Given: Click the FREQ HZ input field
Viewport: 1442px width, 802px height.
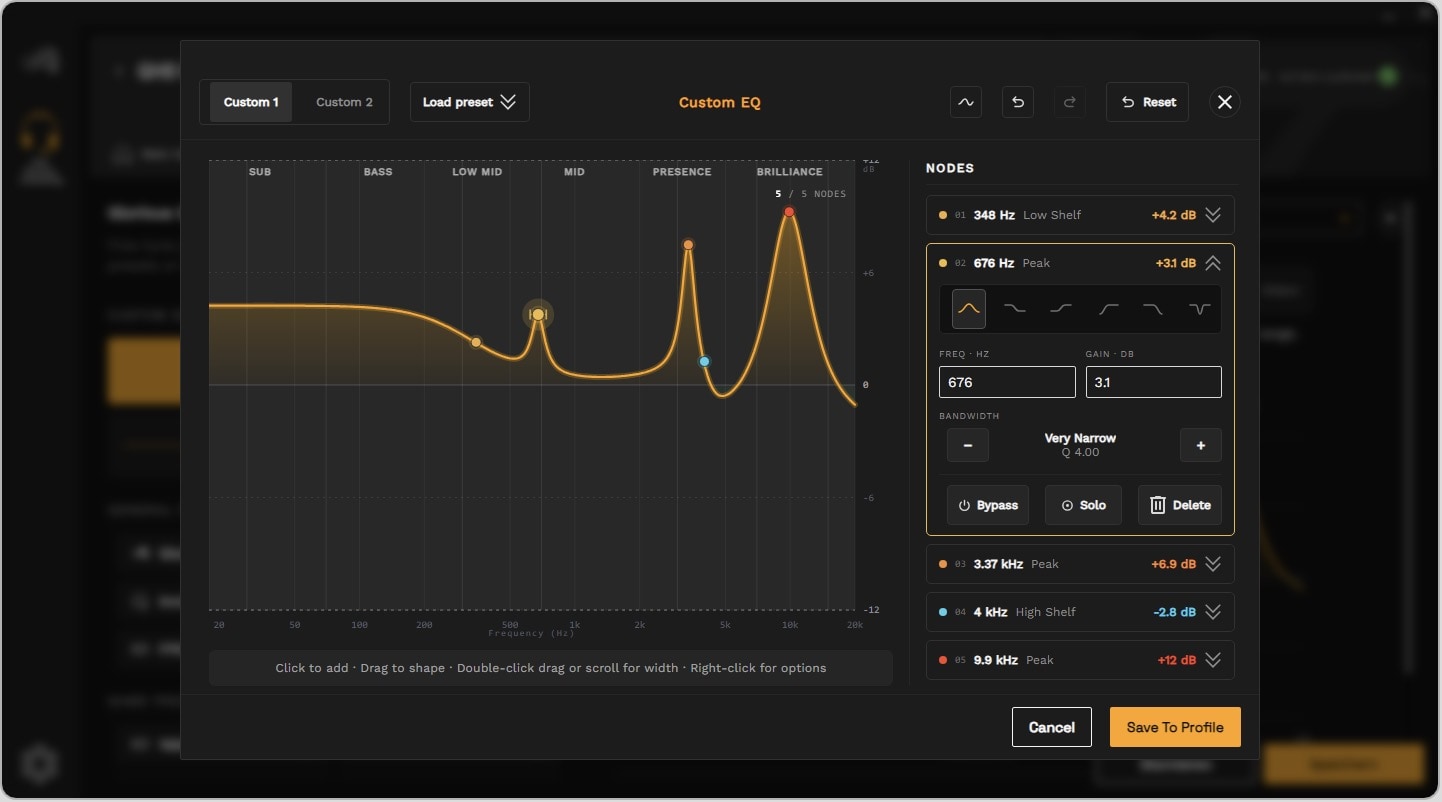Looking at the screenshot, I should click(x=1007, y=382).
